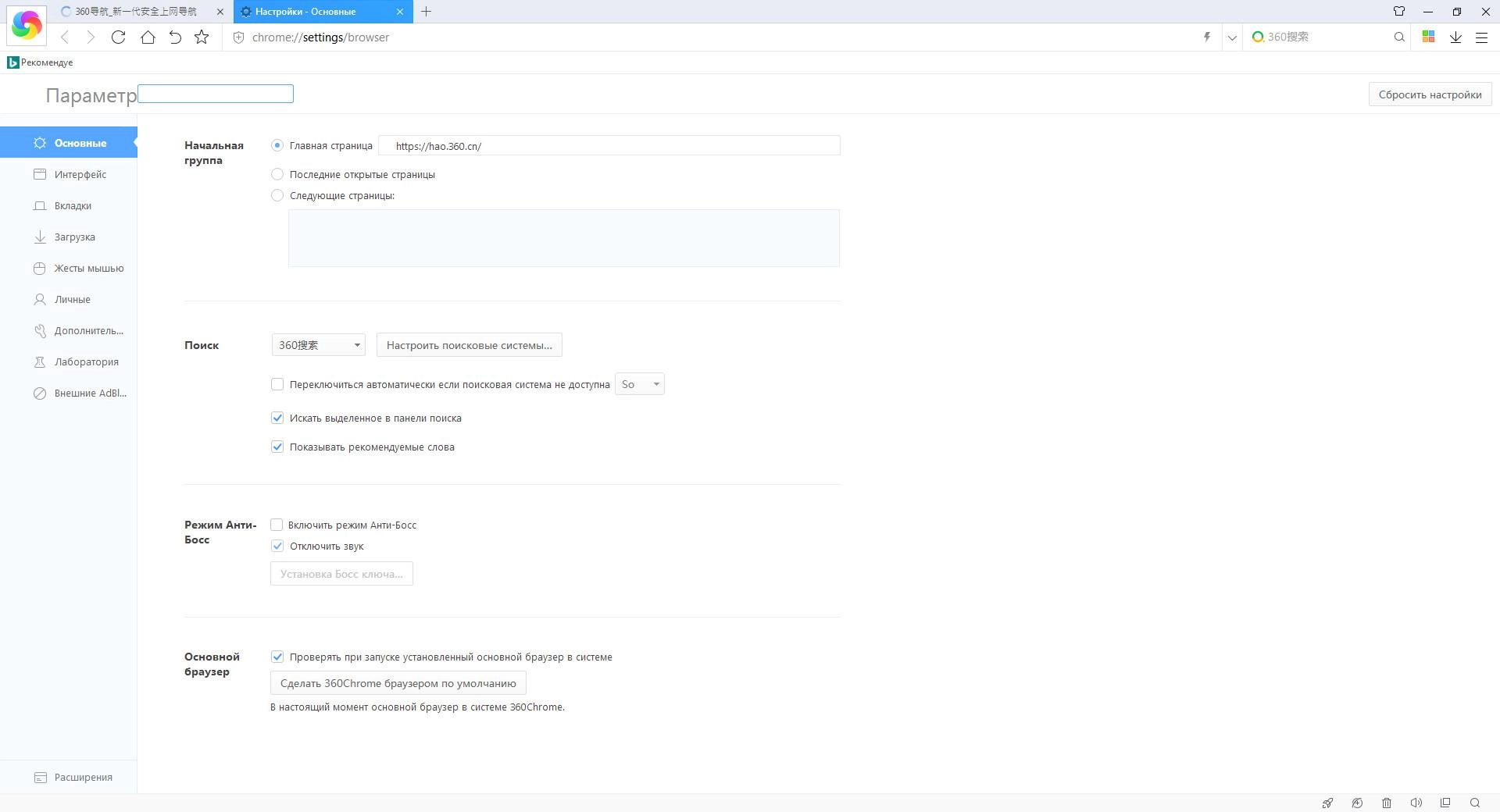Open Лаборатория settings section
This screenshot has width=1500, height=812.
point(69,361)
